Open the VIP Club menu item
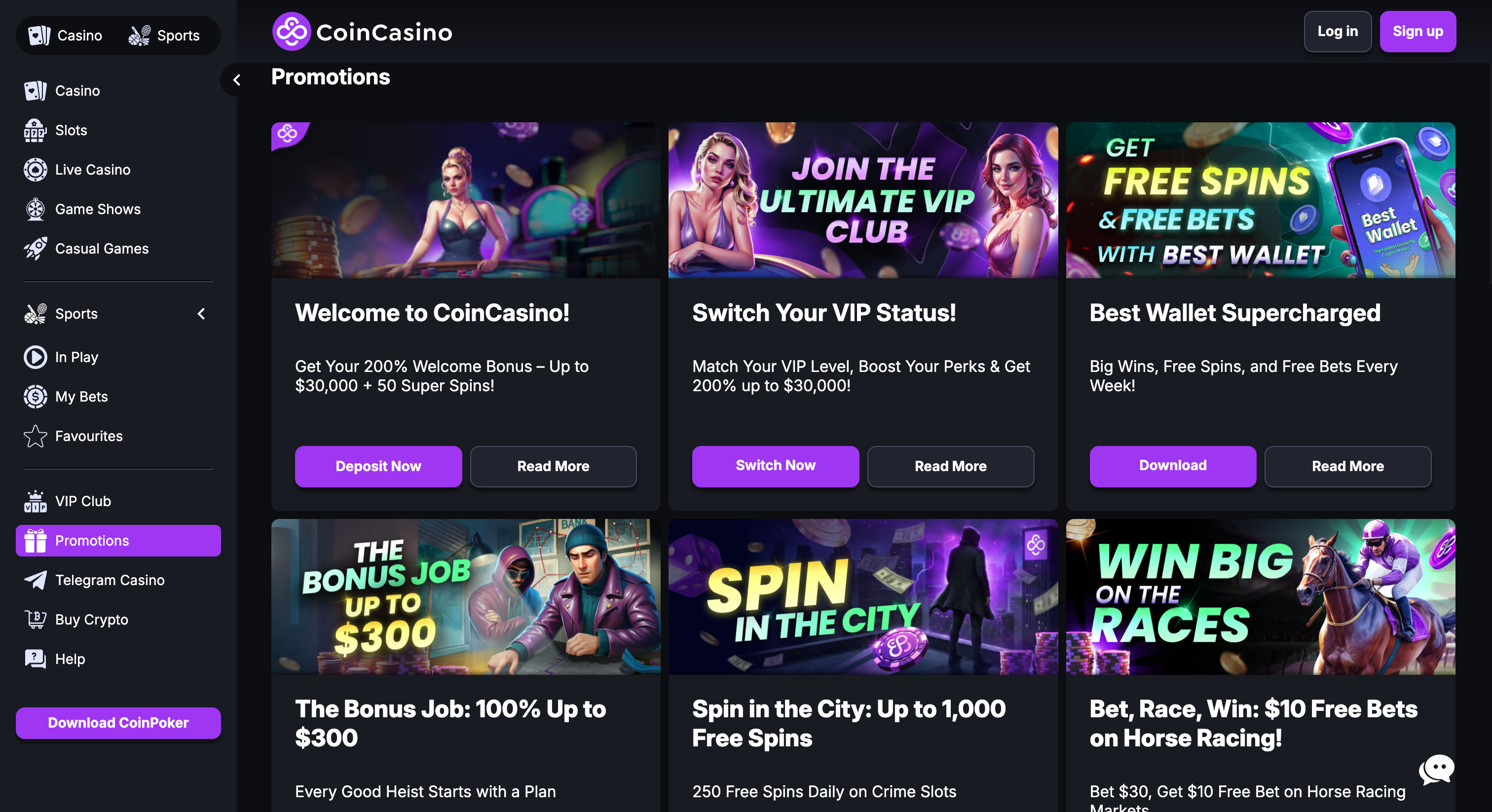1492x812 pixels. 83,501
